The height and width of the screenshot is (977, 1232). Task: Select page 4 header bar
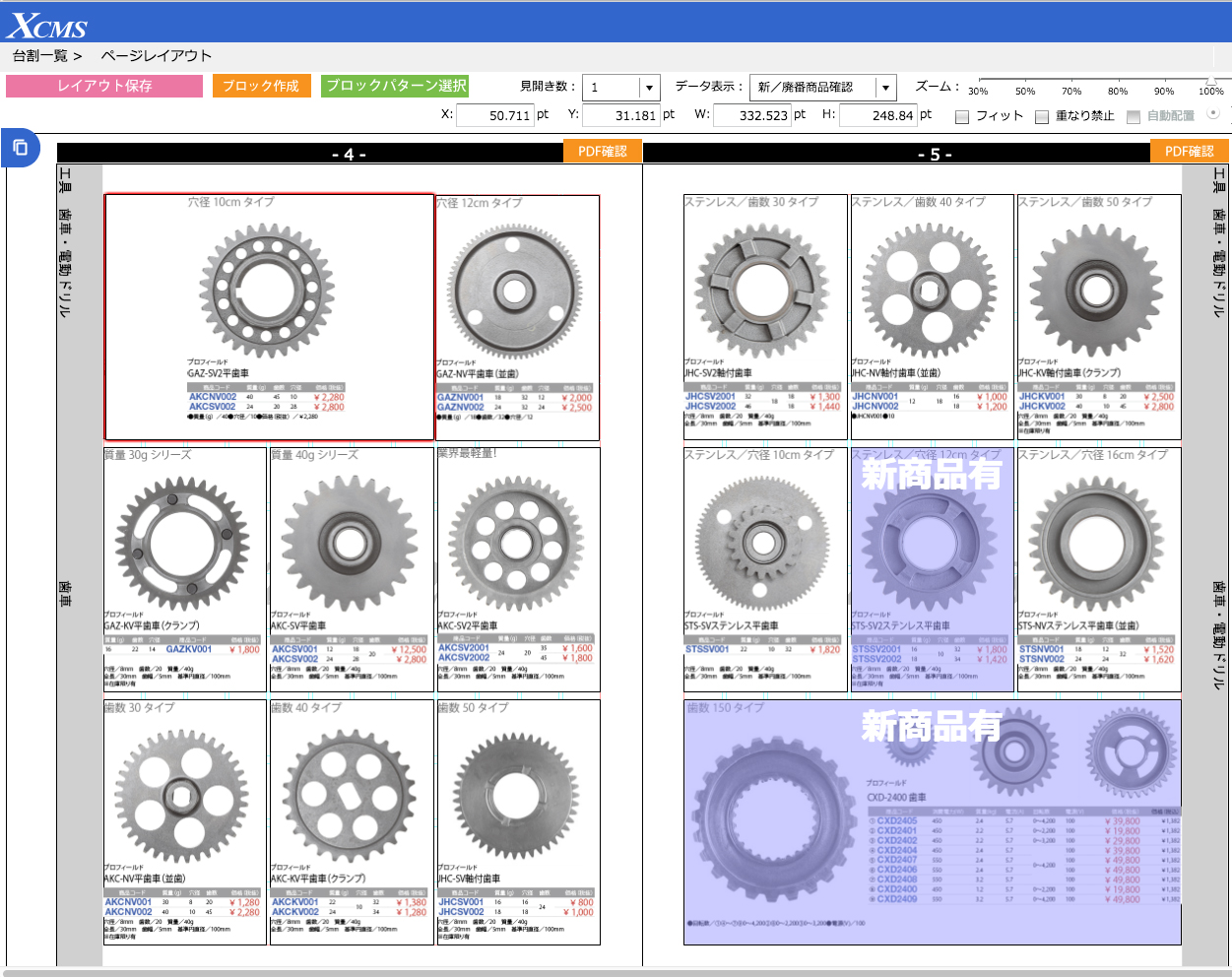310,154
